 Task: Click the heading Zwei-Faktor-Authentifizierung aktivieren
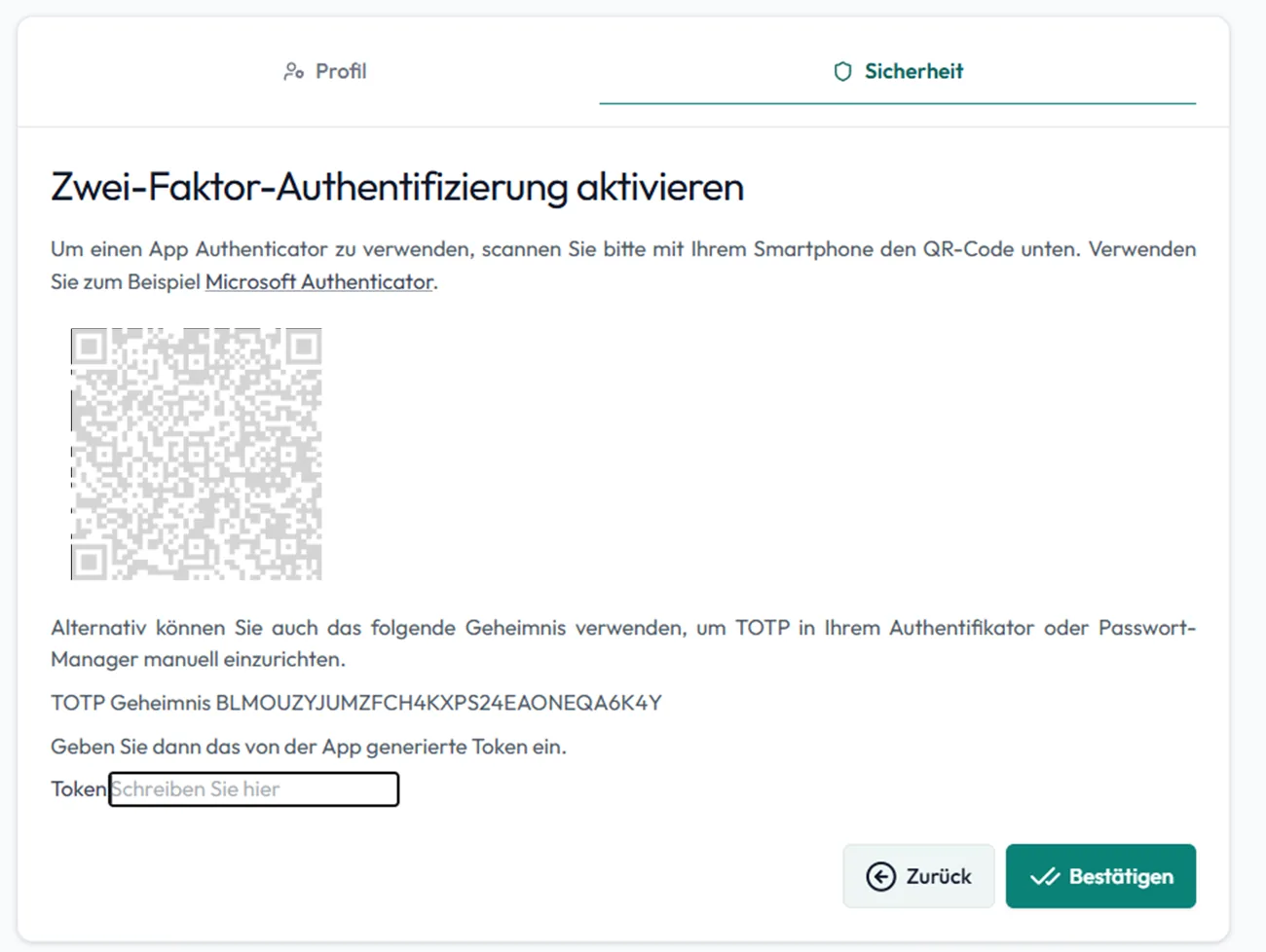point(396,187)
